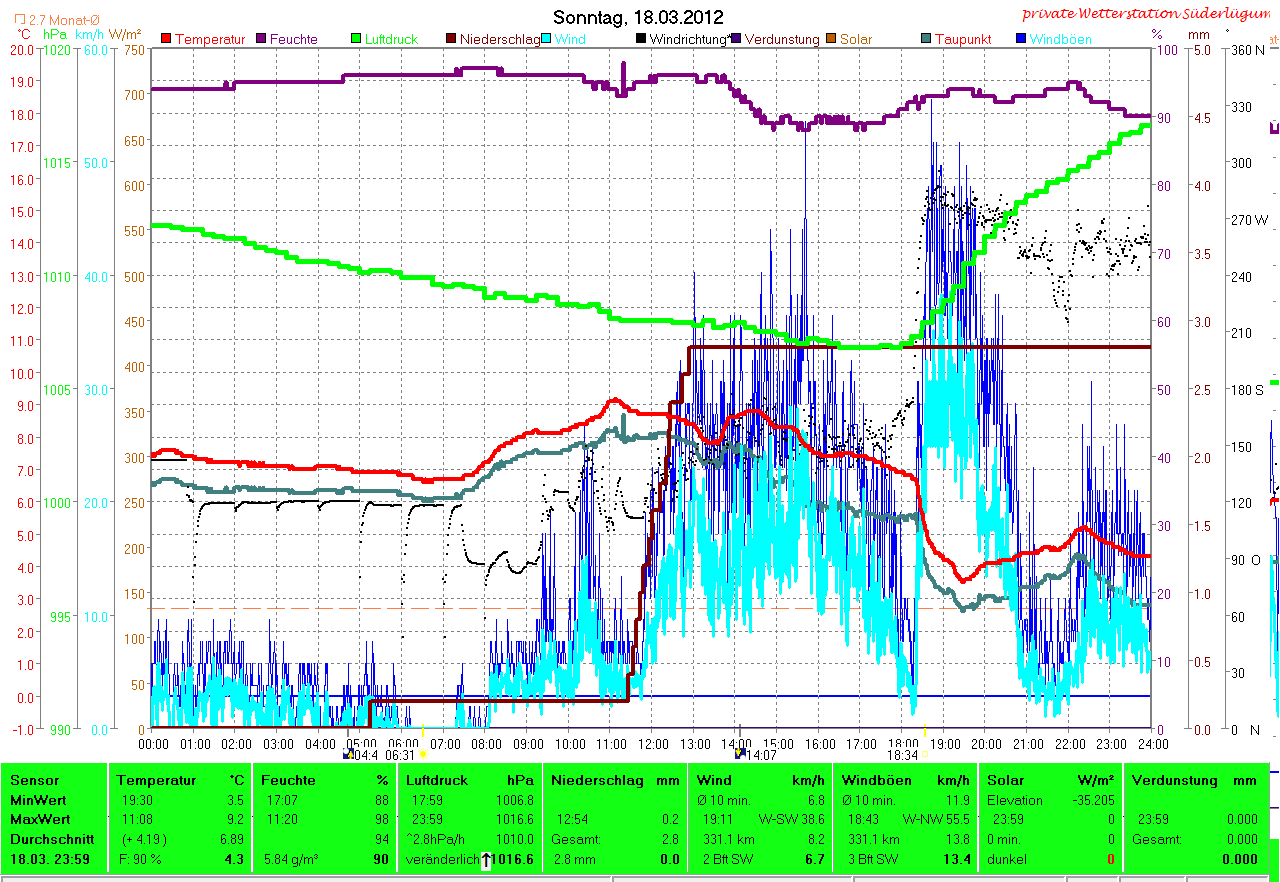Click the Niederschlag legend label

pyautogui.click(x=500, y=40)
